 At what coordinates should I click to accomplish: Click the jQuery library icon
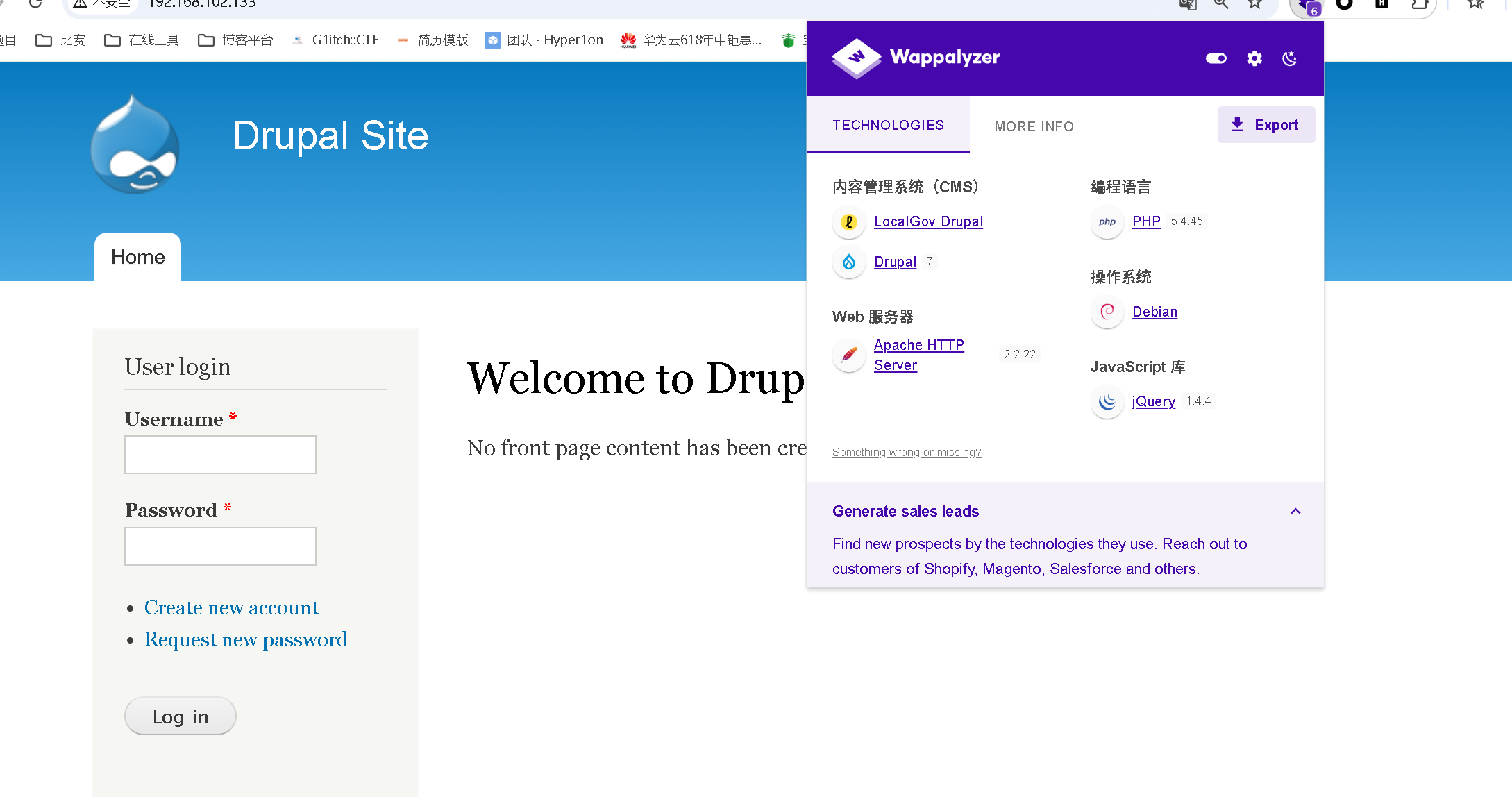click(x=1107, y=401)
